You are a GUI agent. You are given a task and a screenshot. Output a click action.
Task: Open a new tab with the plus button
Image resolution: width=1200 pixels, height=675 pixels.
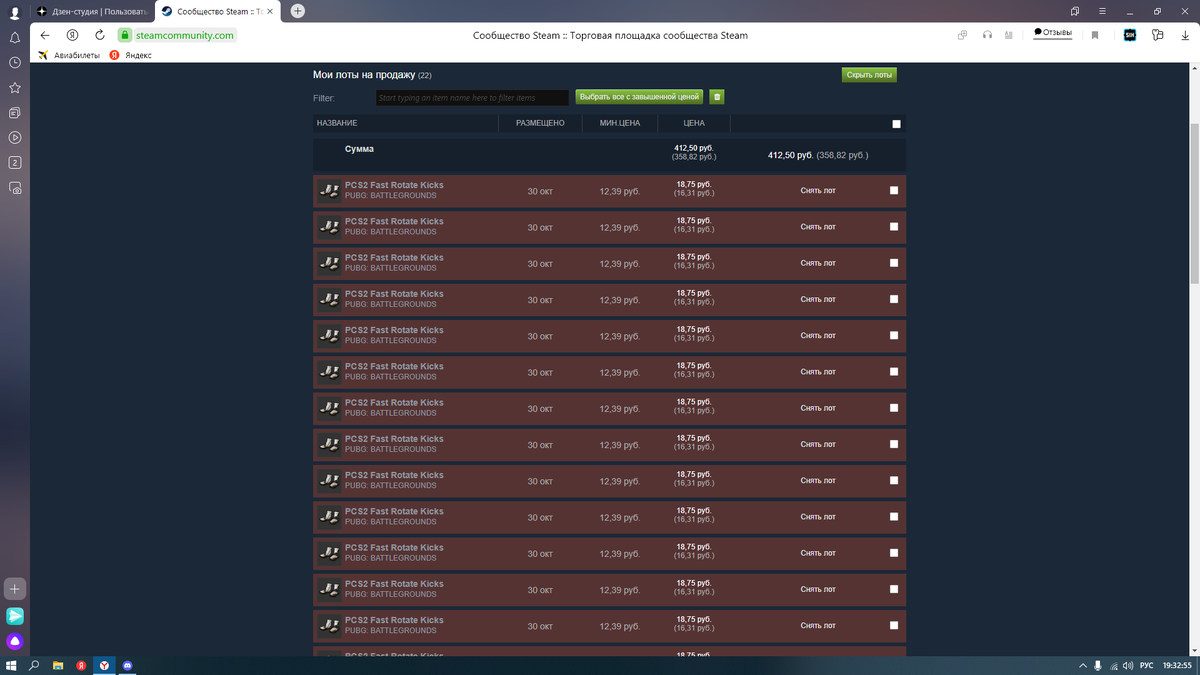point(298,11)
